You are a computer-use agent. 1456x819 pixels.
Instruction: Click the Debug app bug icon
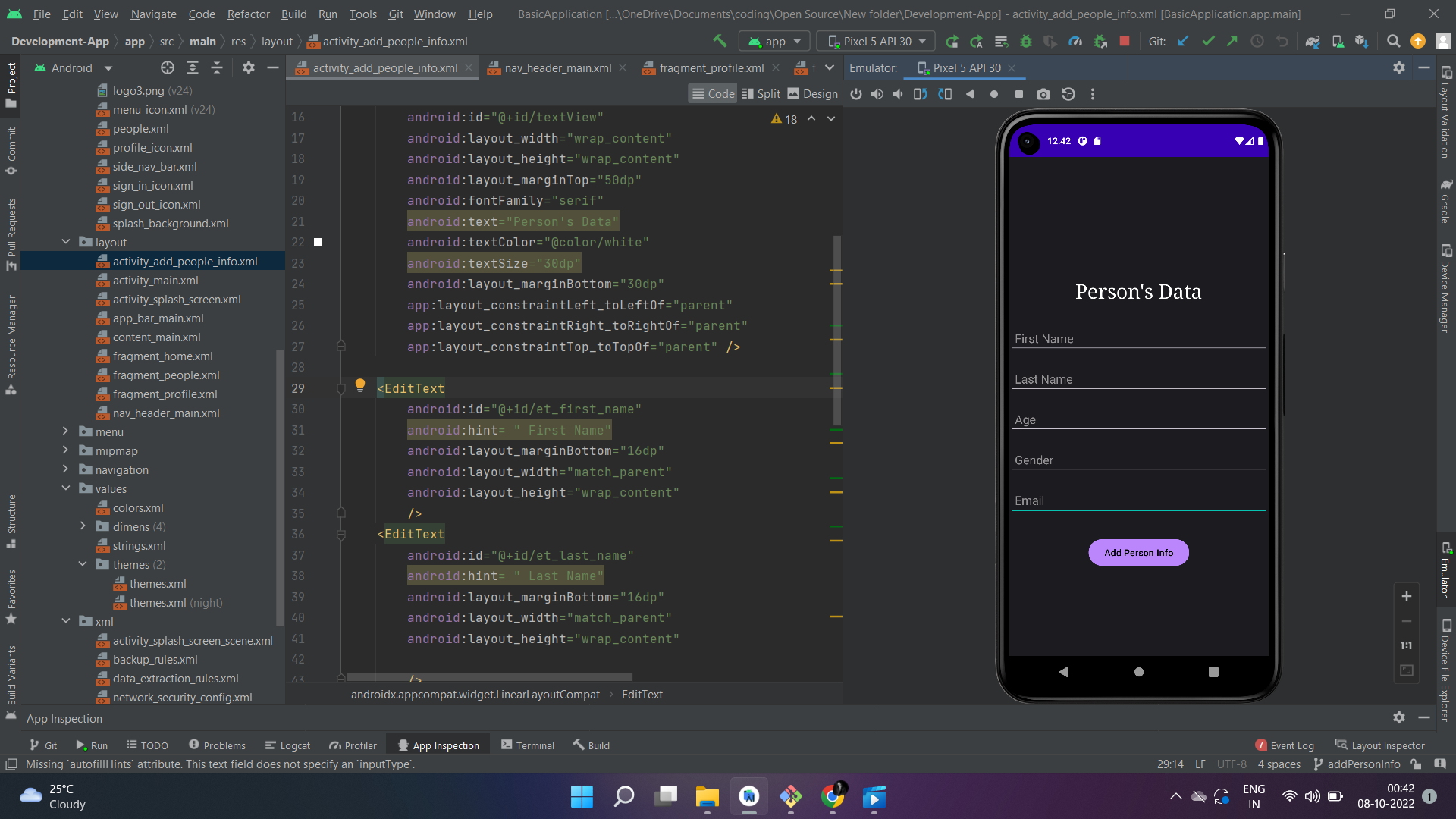tap(1026, 41)
